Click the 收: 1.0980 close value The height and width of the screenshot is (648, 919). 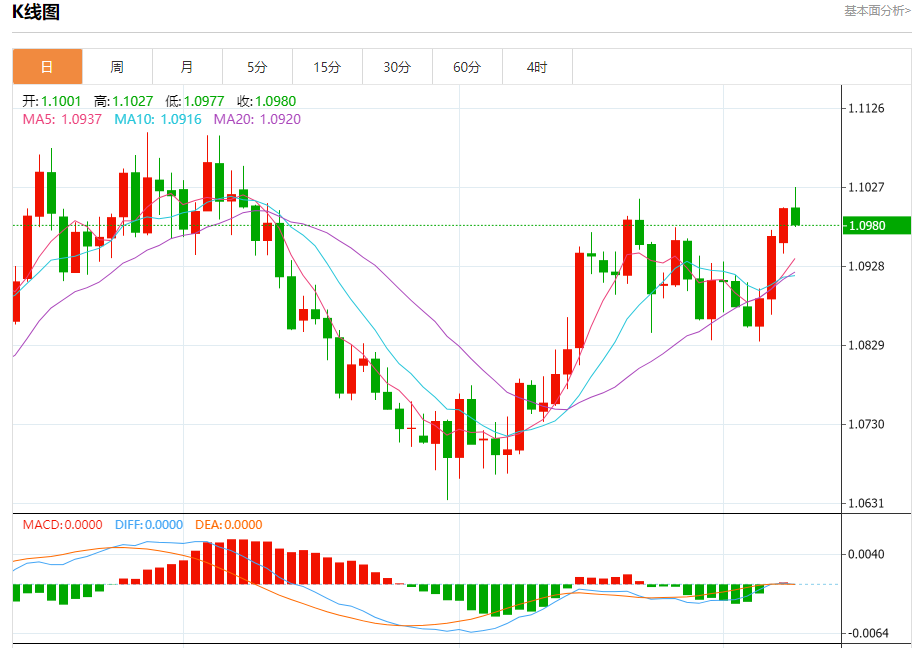click(267, 101)
